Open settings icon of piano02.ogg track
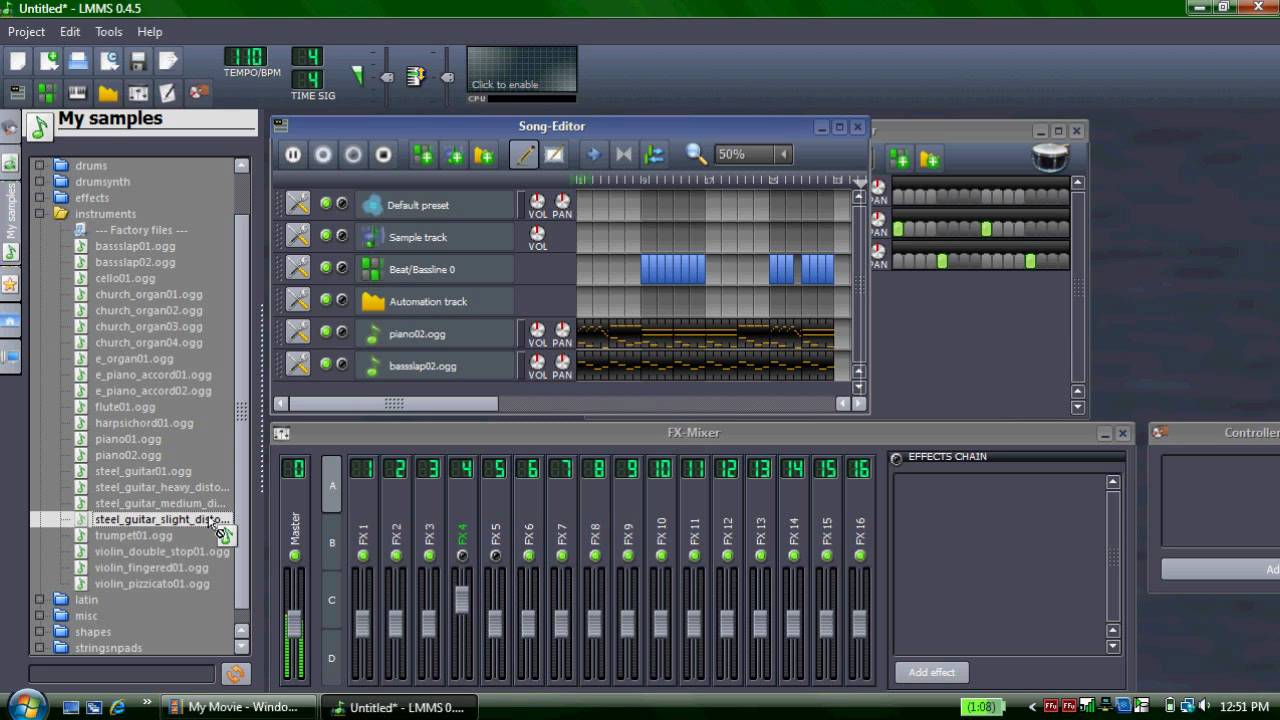This screenshot has height=720, width=1280. (298, 333)
